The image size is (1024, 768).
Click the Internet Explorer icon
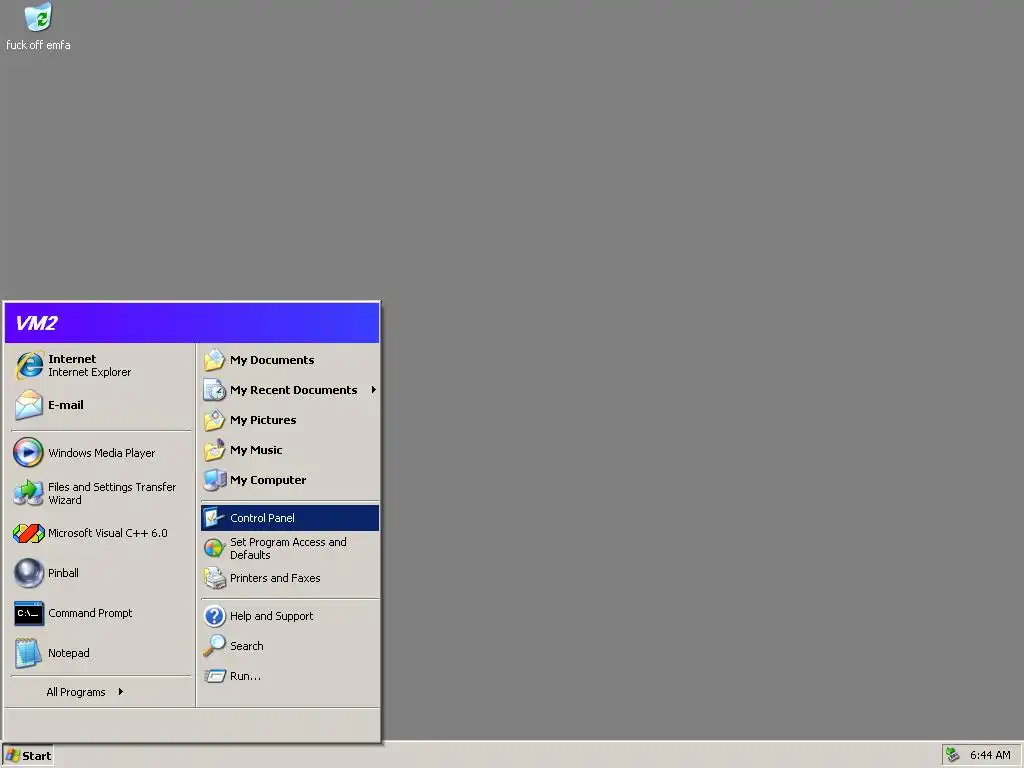29,365
